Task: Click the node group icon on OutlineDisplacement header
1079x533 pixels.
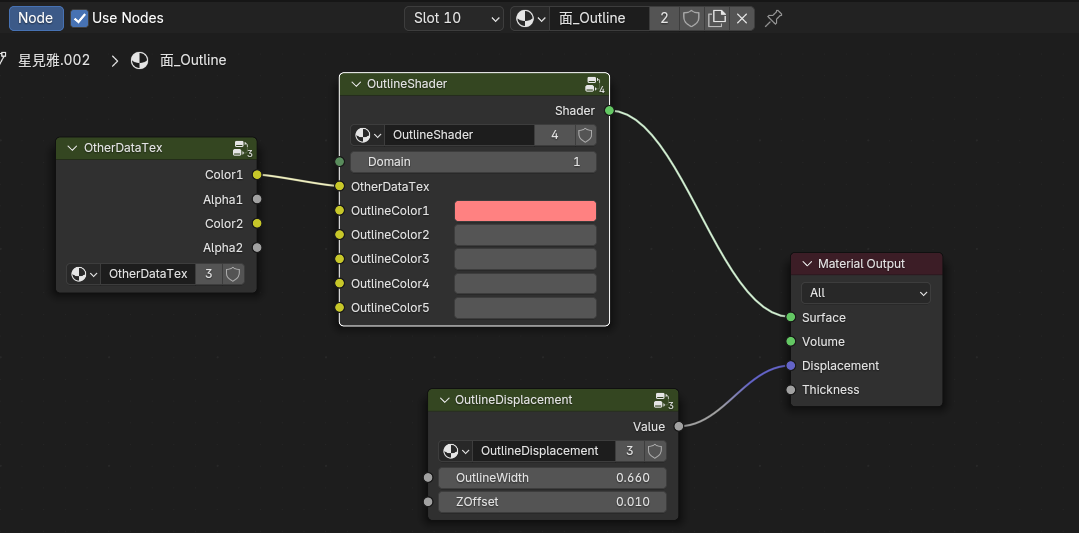Action: tap(662, 401)
